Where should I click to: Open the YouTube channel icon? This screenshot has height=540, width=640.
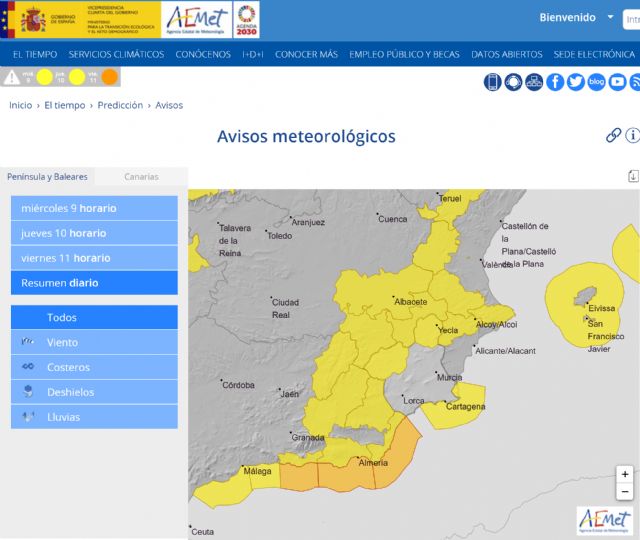pyautogui.click(x=618, y=82)
